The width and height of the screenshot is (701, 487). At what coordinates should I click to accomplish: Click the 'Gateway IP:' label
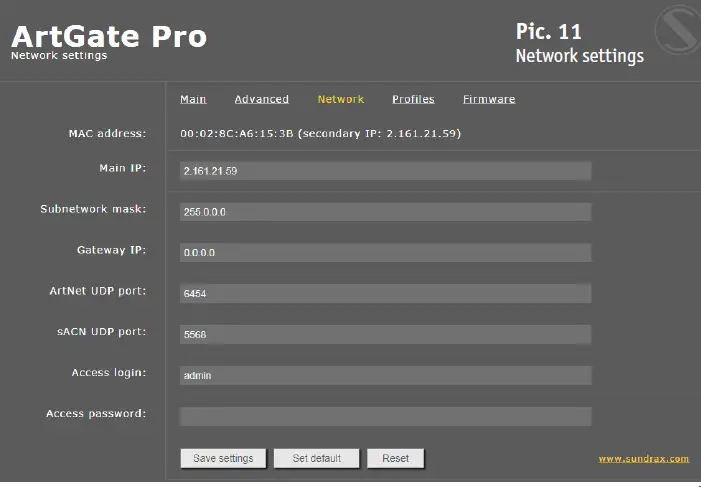(111, 250)
